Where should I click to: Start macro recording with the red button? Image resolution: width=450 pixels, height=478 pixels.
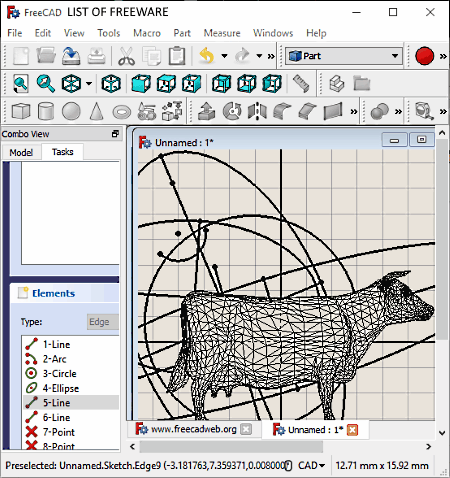click(424, 56)
